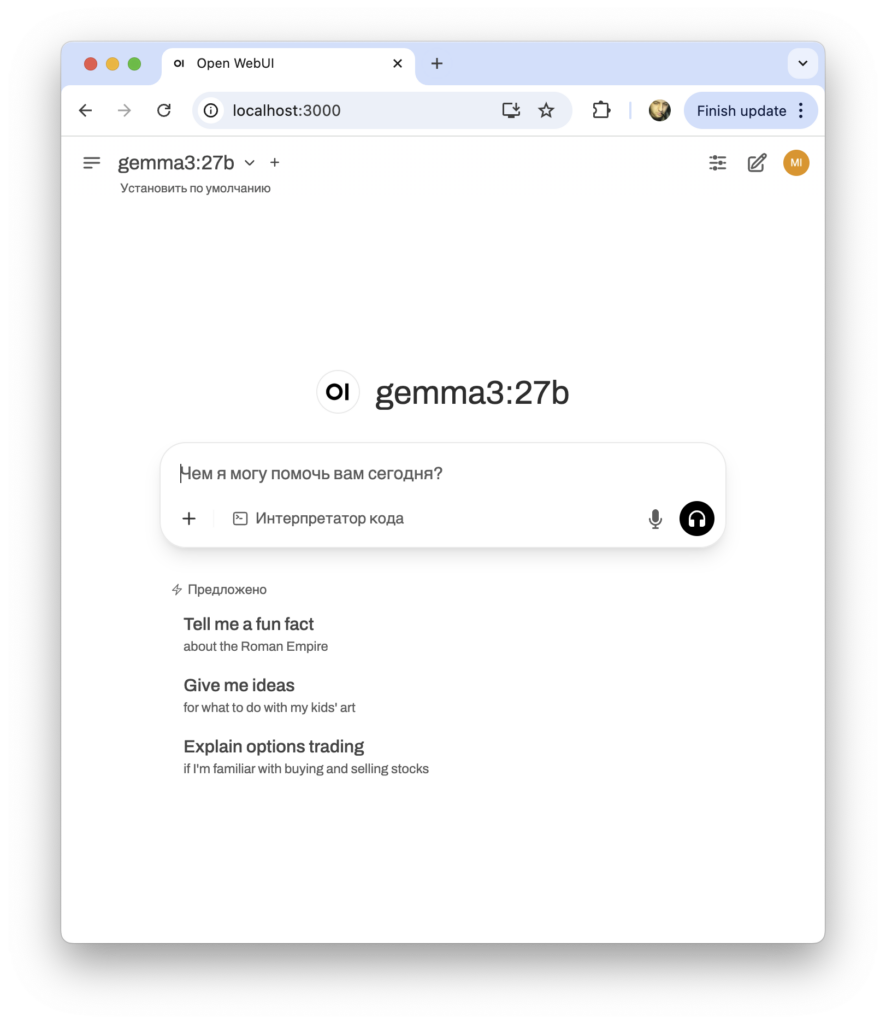886x1024 pixels.
Task: Start a new chat with pencil icon
Action: click(x=757, y=163)
